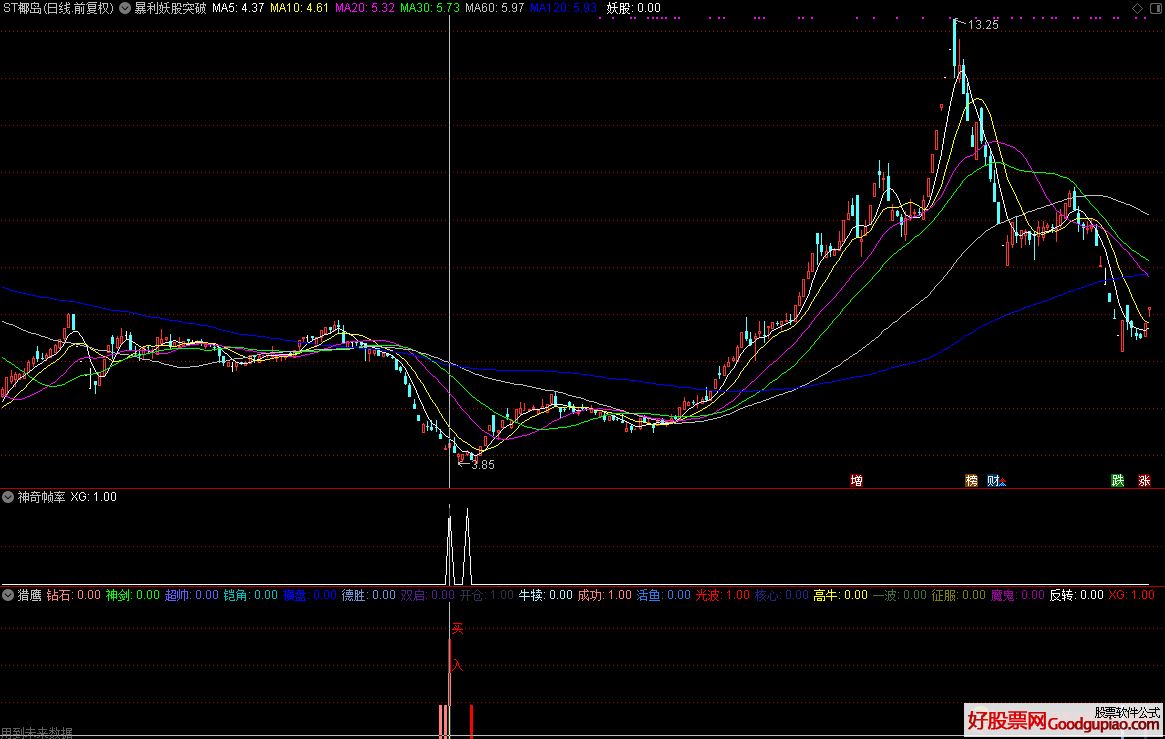Screen dimensions: 1165x739
Task: Click the 13.25 high price label
Action: tap(983, 25)
